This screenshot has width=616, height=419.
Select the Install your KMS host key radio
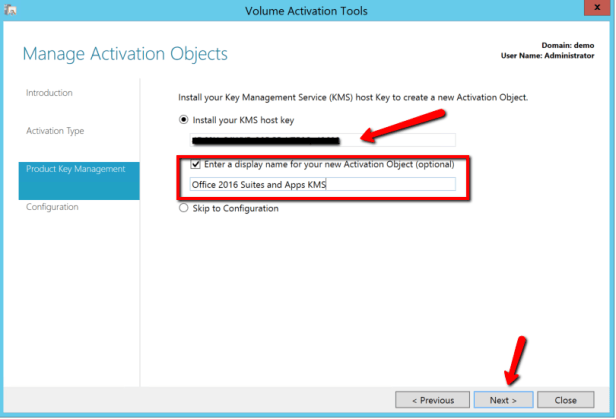[183, 120]
